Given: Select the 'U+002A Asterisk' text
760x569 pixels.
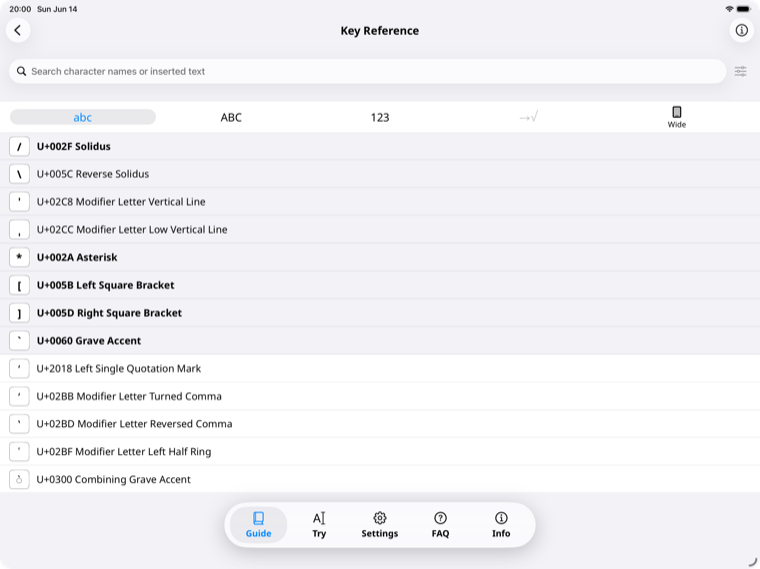Looking at the screenshot, I should pyautogui.click(x=77, y=257).
